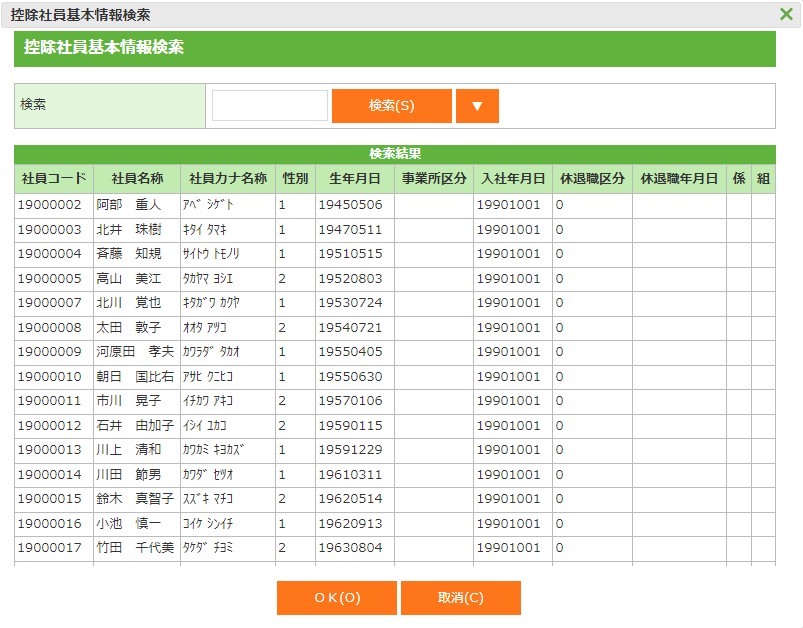Click the name 竹田 千代美
Image resolution: width=803 pixels, height=628 pixels.
135,548
